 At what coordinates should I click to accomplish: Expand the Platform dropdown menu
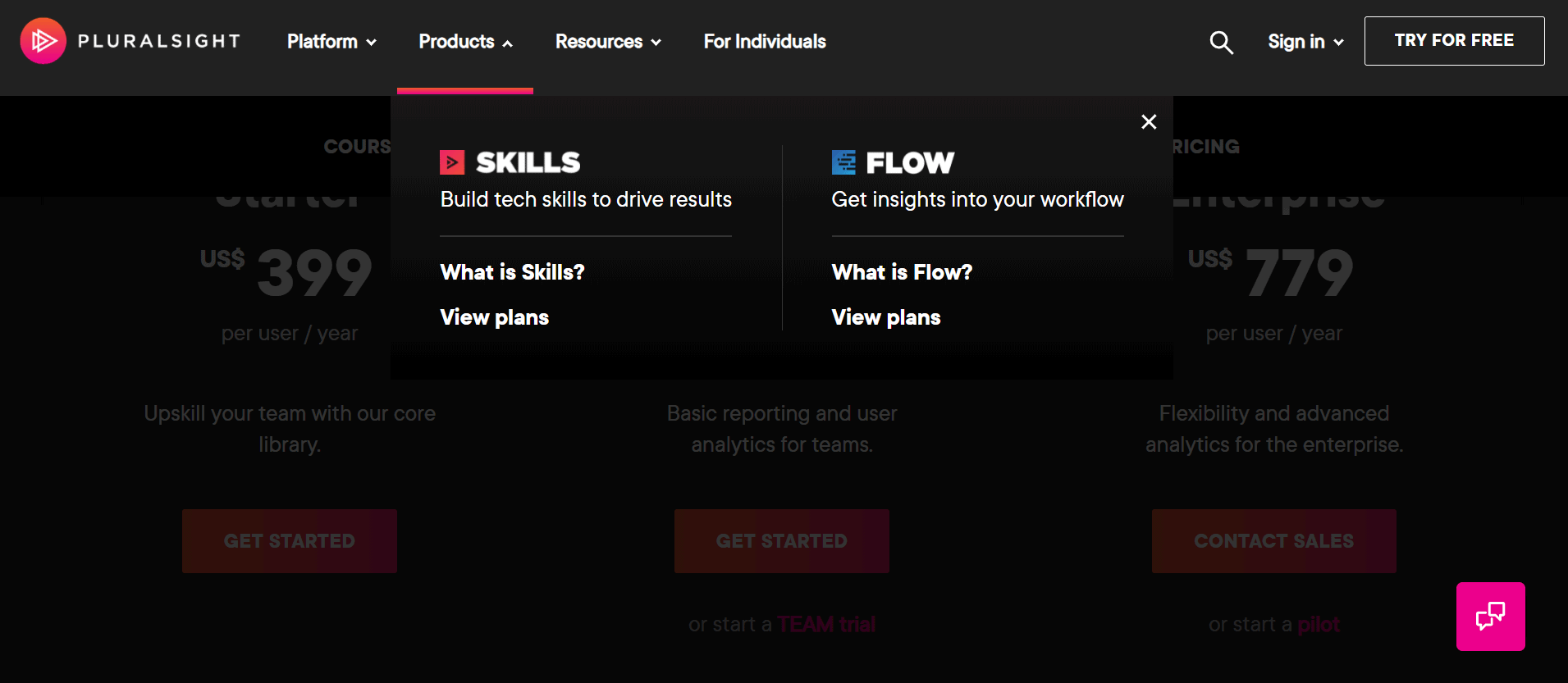[x=331, y=42]
